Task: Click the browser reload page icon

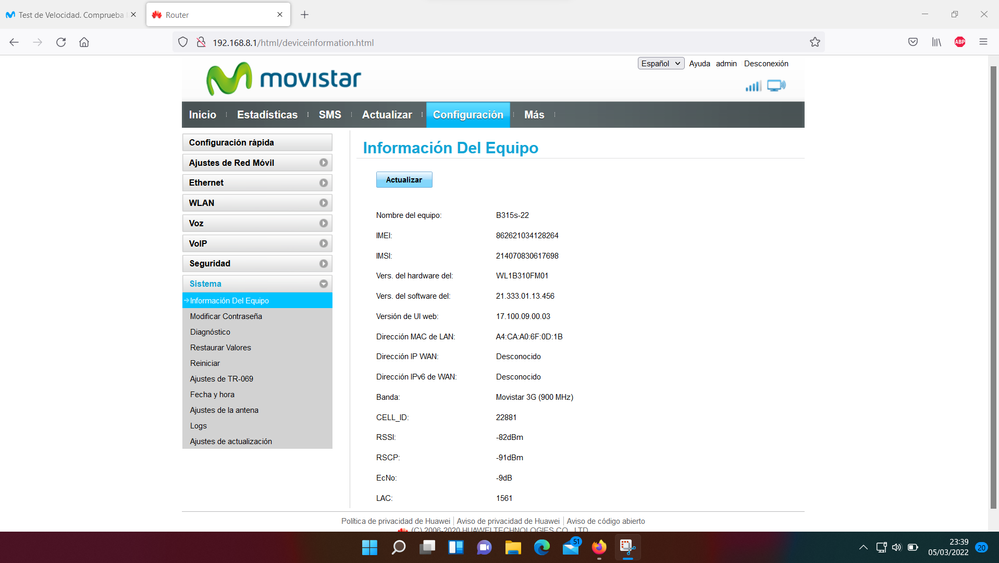Action: (61, 42)
